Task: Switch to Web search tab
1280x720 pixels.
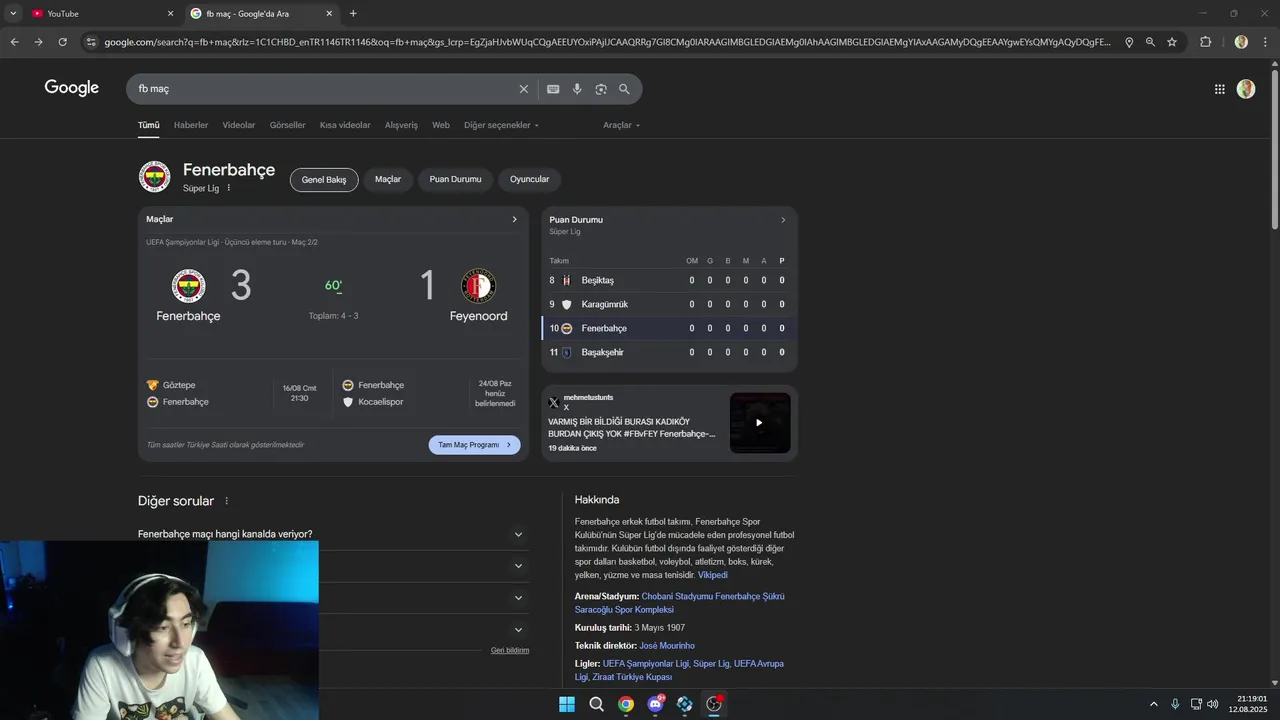Action: point(441,125)
